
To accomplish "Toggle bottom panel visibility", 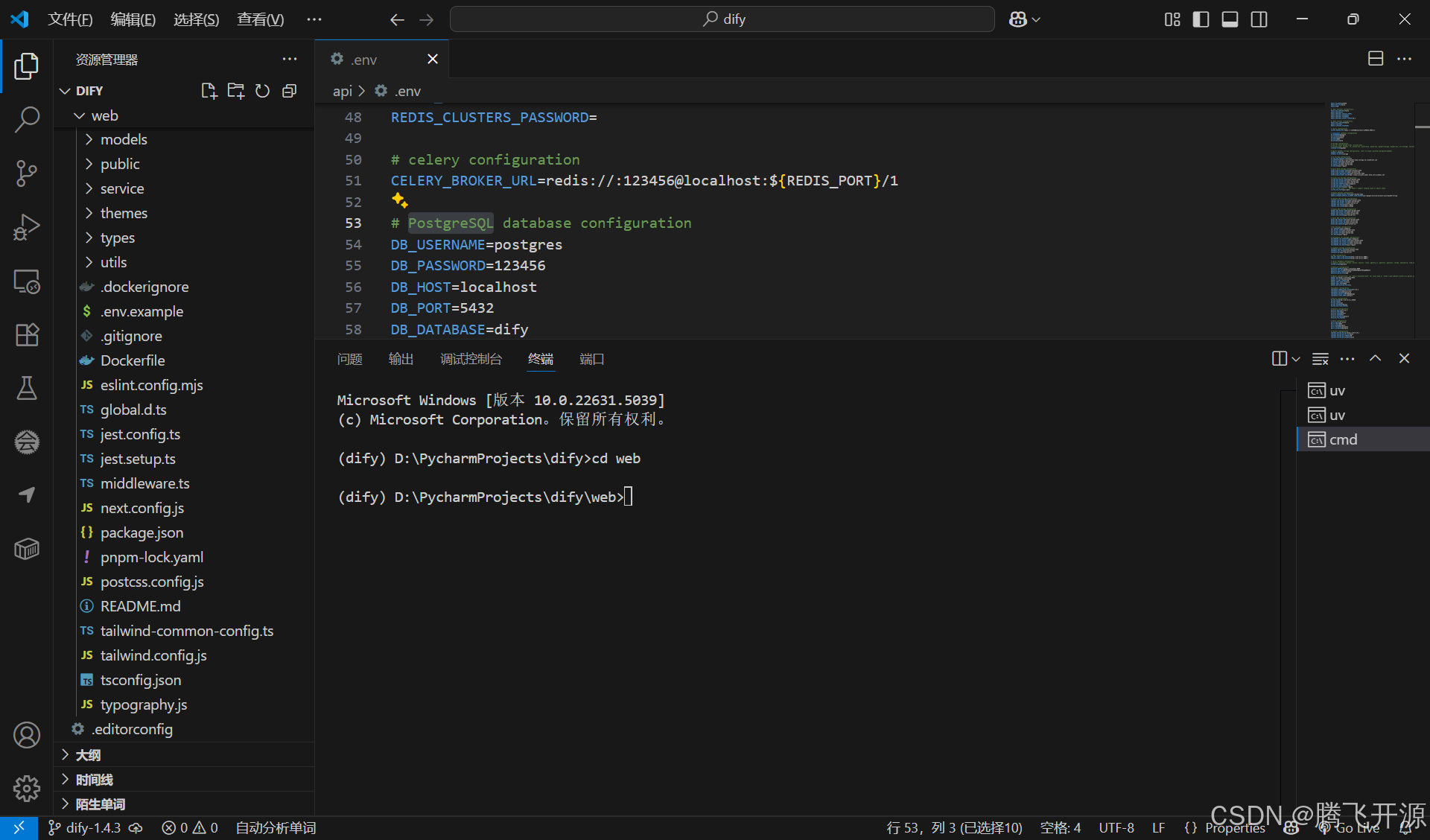I will (x=1230, y=19).
